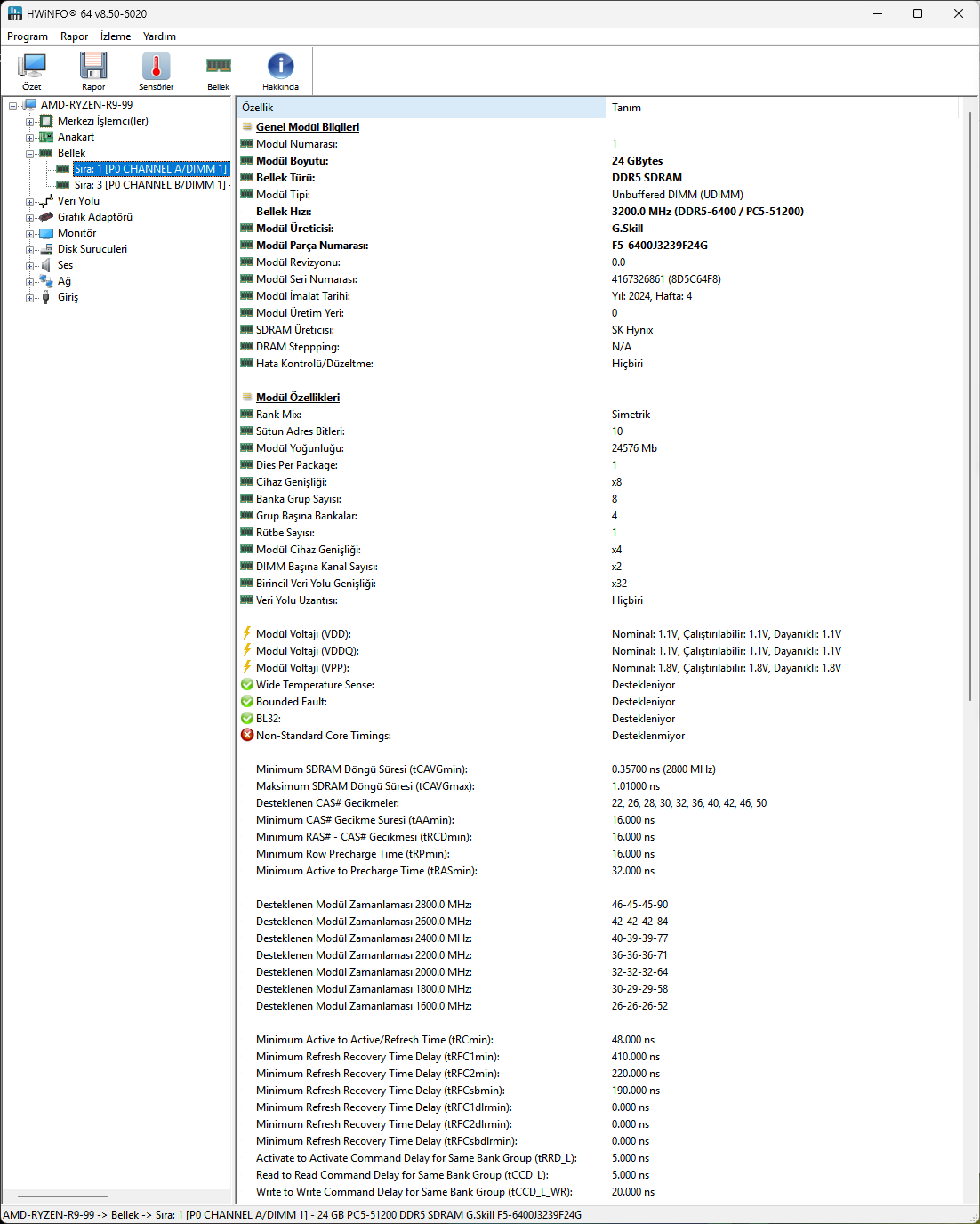
Task: Click the horizontal scrollbar under tree pane
Action: 62,1196
